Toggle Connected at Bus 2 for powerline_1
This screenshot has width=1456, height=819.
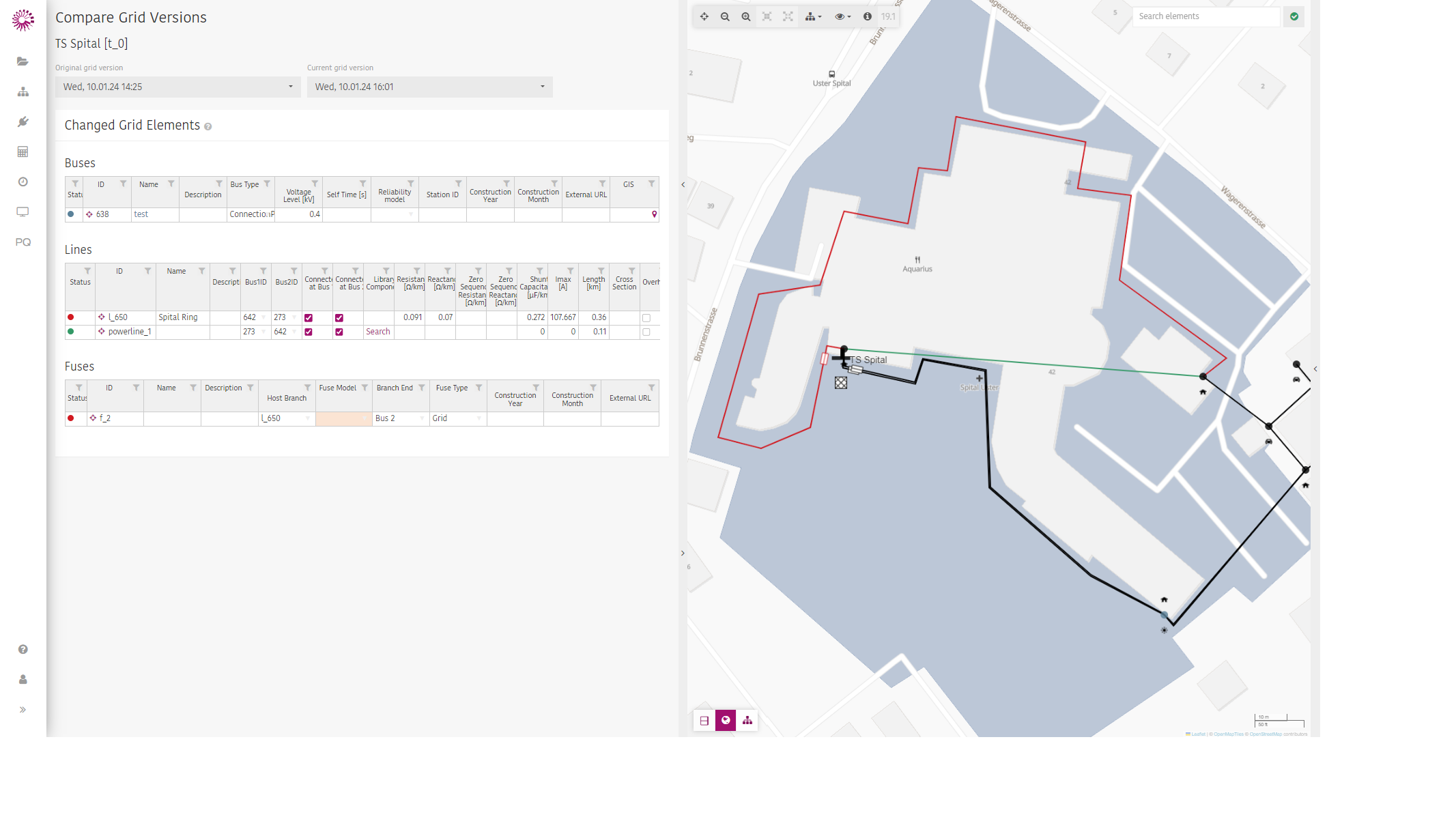pyautogui.click(x=339, y=332)
